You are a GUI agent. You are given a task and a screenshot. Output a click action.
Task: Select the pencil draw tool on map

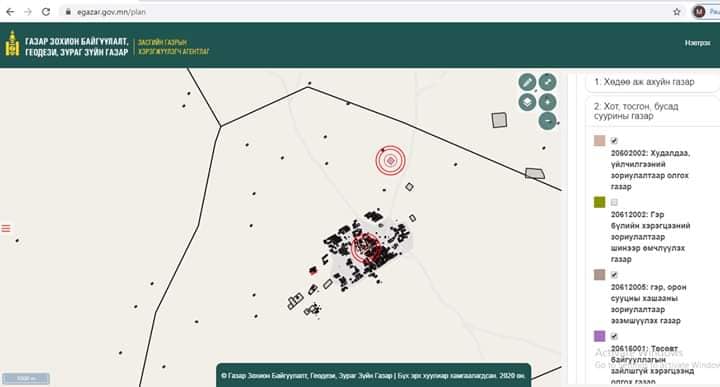pyautogui.click(x=527, y=82)
